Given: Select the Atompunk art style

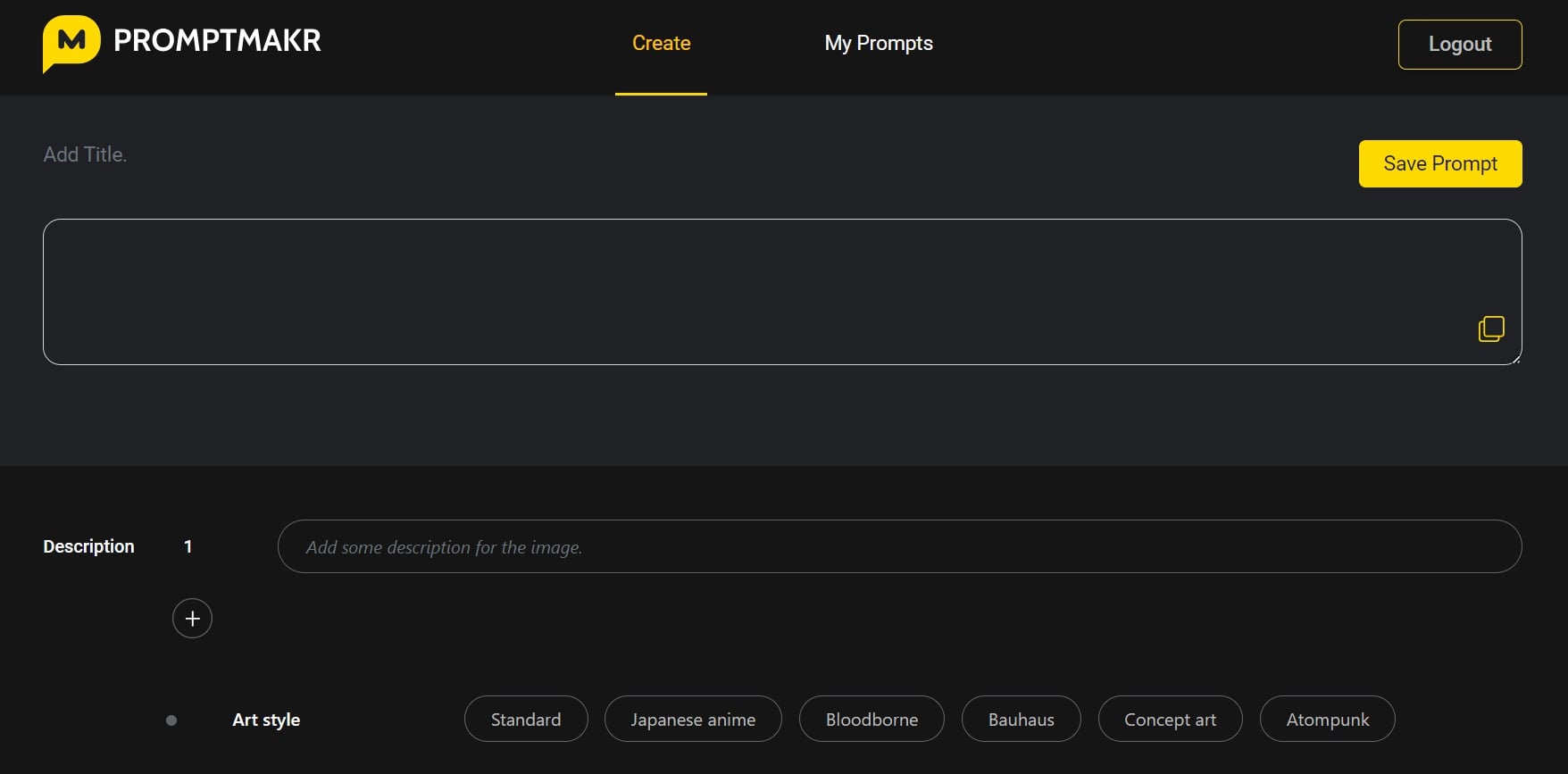Looking at the screenshot, I should tap(1327, 720).
